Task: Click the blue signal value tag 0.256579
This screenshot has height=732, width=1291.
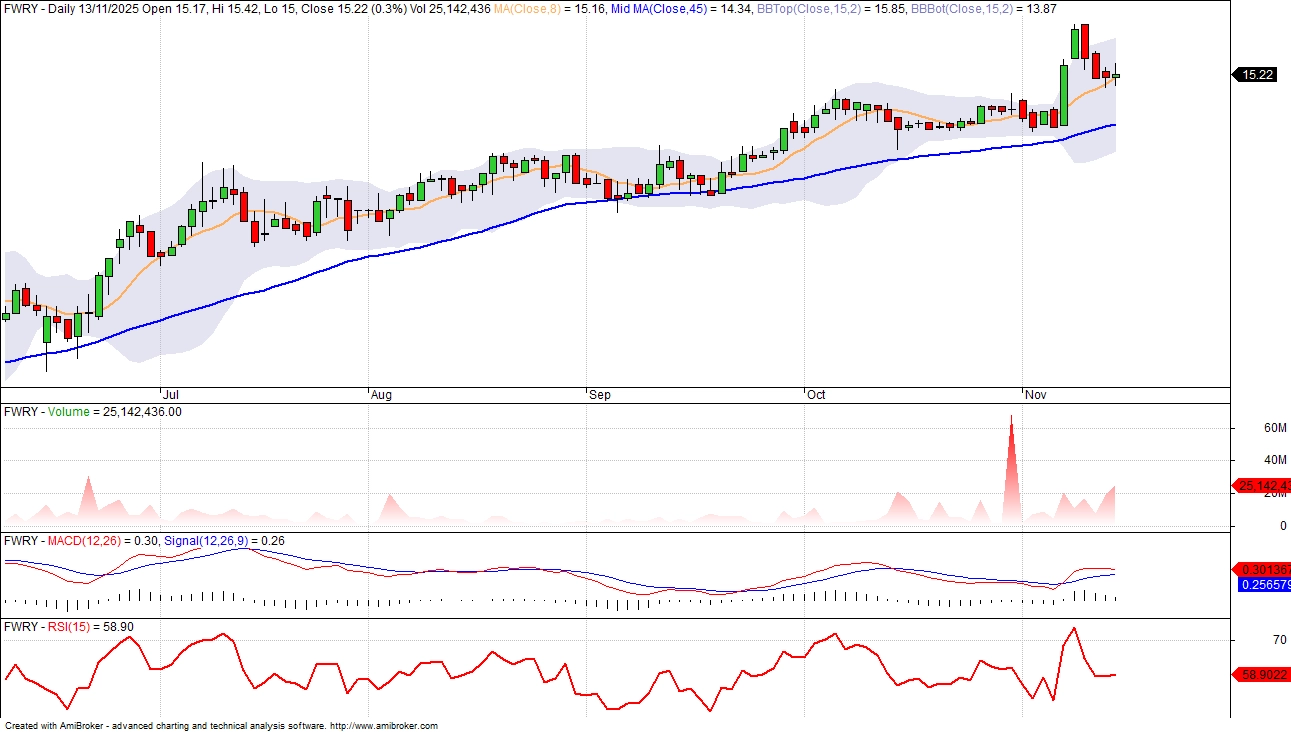Action: (x=1262, y=585)
